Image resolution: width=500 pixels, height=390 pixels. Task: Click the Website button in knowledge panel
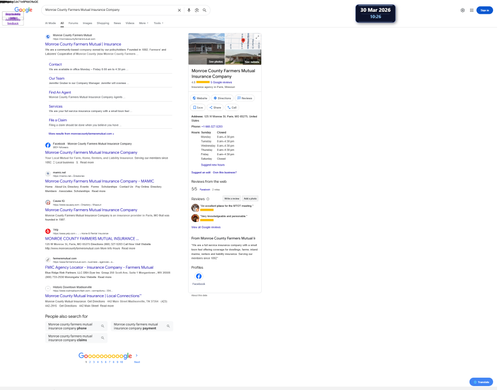200,98
